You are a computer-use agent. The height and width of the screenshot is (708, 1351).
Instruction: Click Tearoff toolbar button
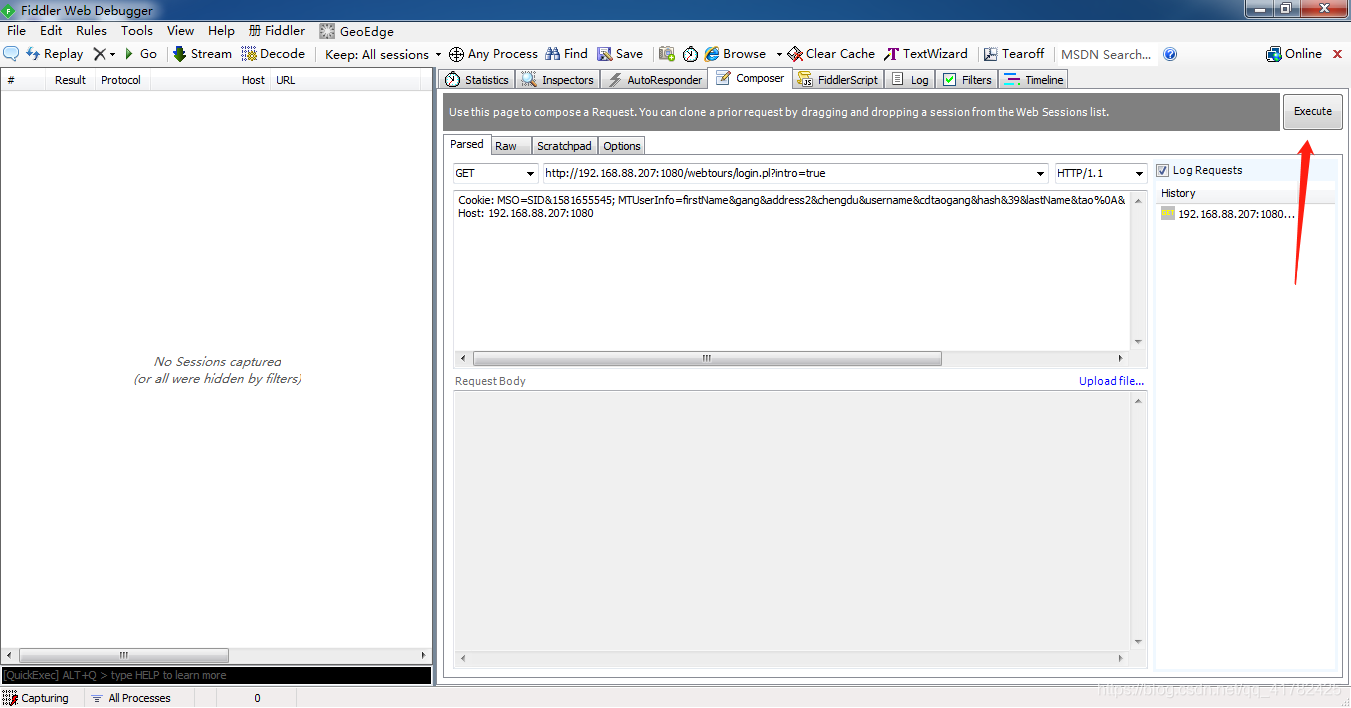(1014, 54)
